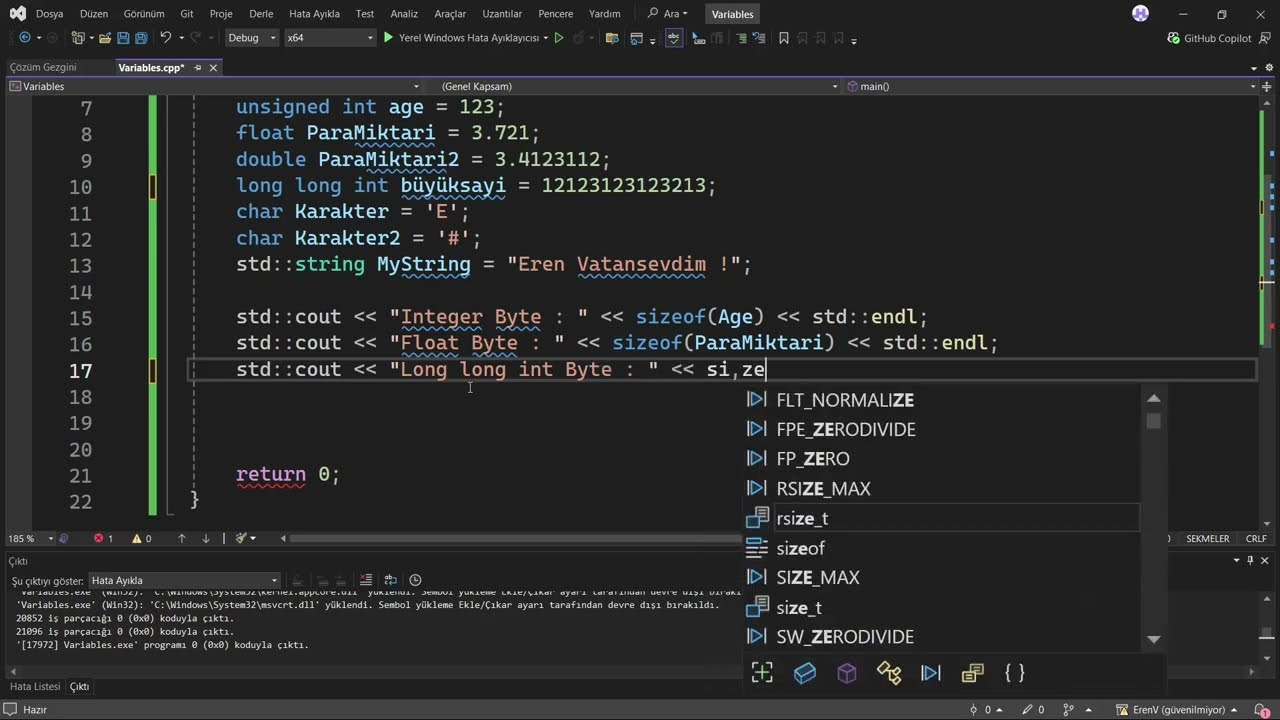1280x720 pixels.
Task: Close the Variables.cpp tab
Action: point(213,67)
